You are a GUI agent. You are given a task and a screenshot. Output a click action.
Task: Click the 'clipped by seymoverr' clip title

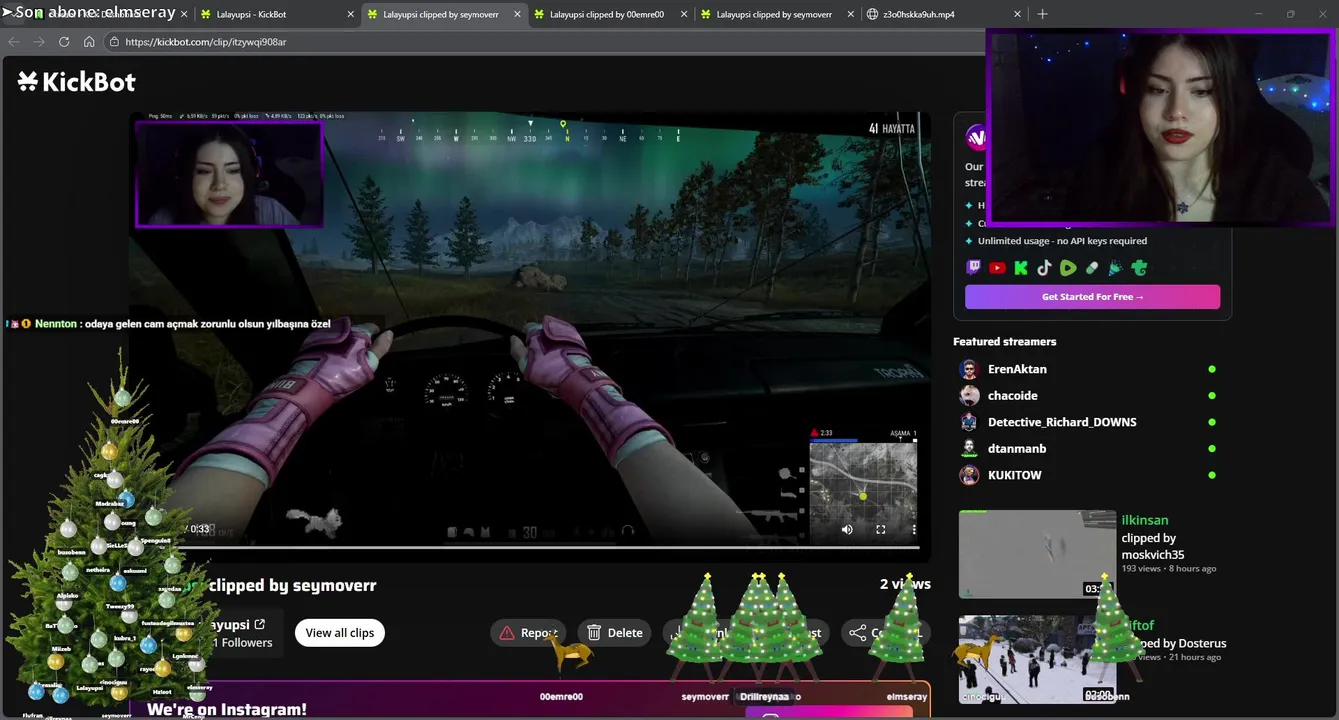(293, 586)
